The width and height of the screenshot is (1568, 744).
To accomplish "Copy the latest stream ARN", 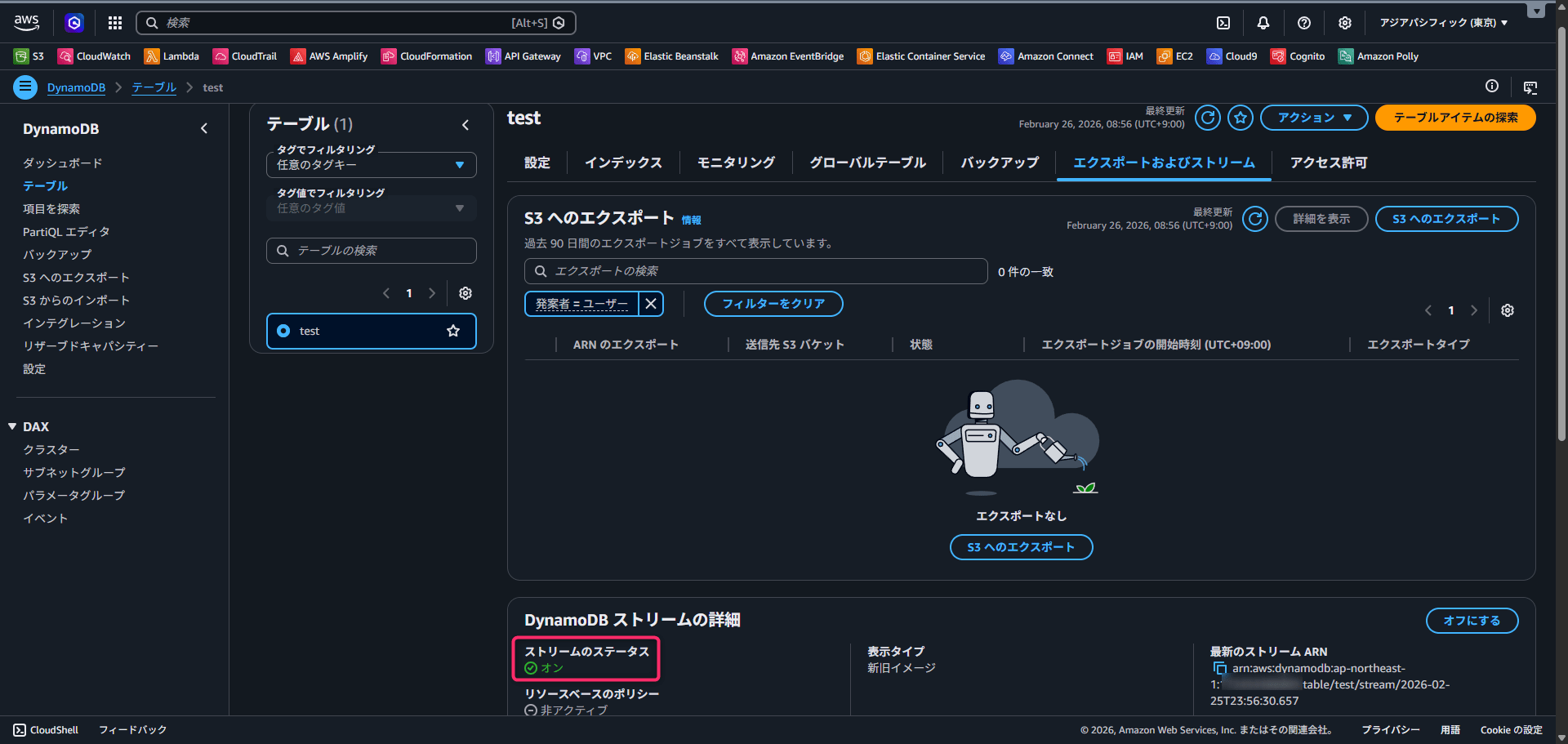I will pos(1220,669).
